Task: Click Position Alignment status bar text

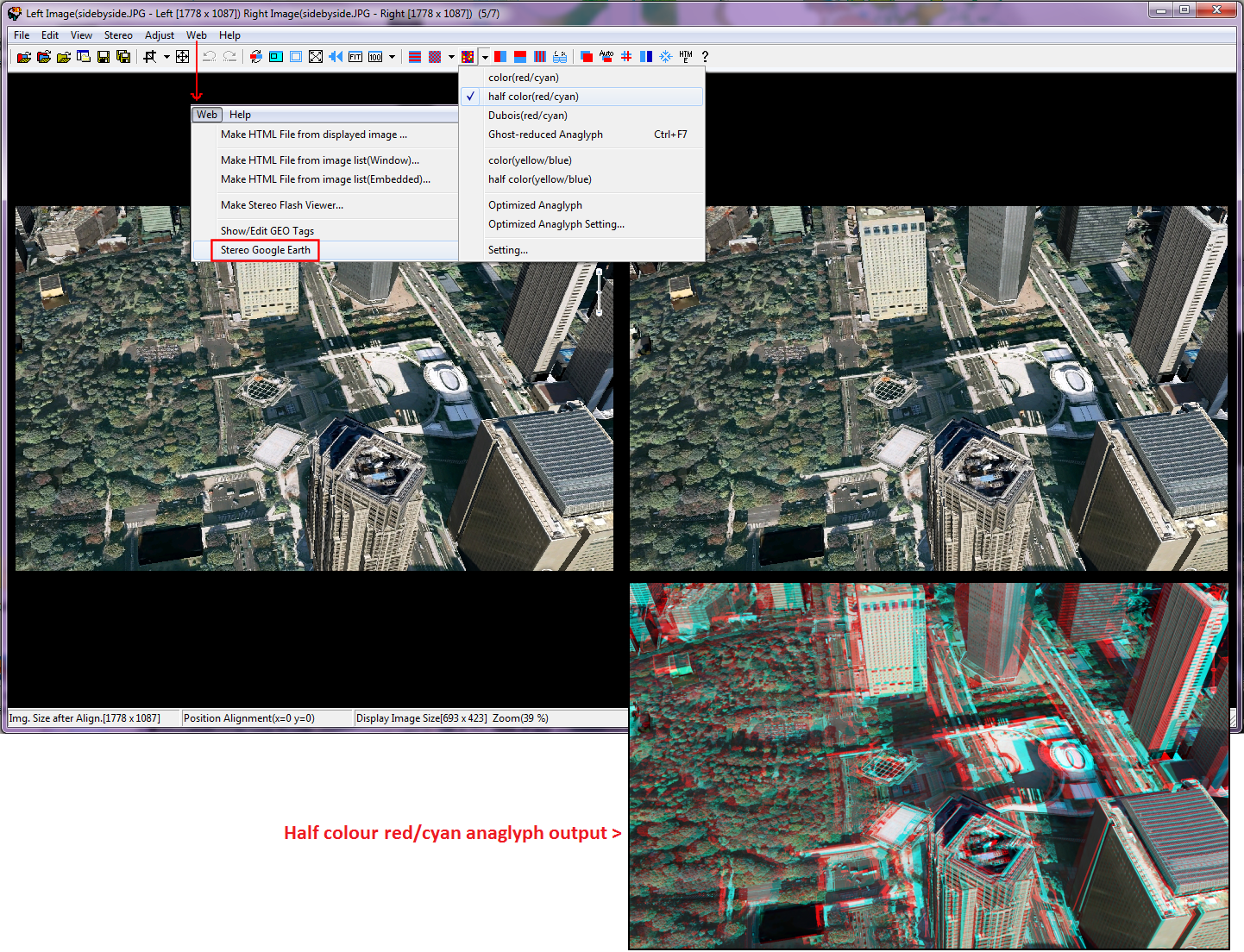Action: pyautogui.click(x=249, y=718)
